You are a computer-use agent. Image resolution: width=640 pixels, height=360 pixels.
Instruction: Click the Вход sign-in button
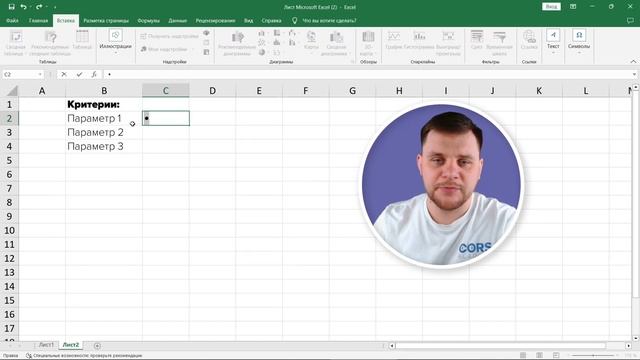pos(551,7)
